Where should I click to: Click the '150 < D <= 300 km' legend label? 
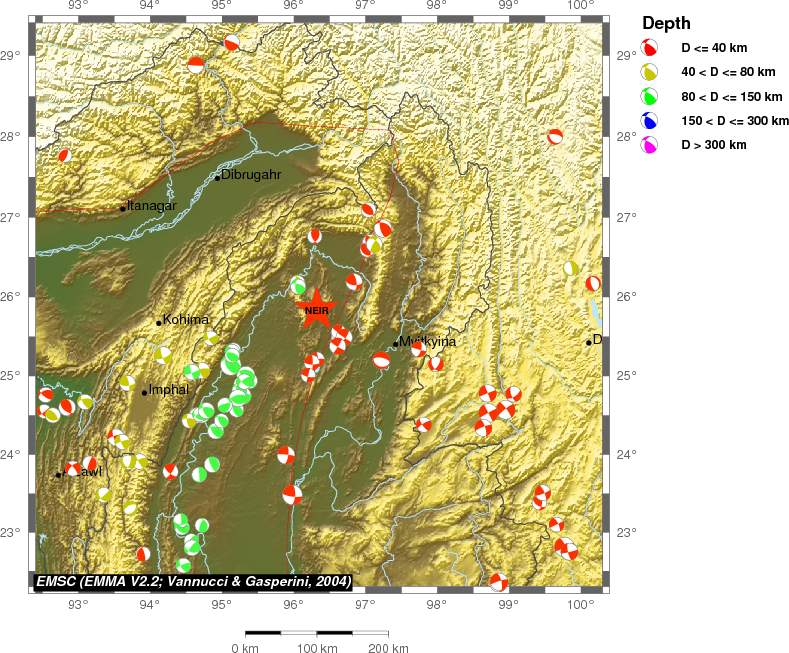(735, 121)
